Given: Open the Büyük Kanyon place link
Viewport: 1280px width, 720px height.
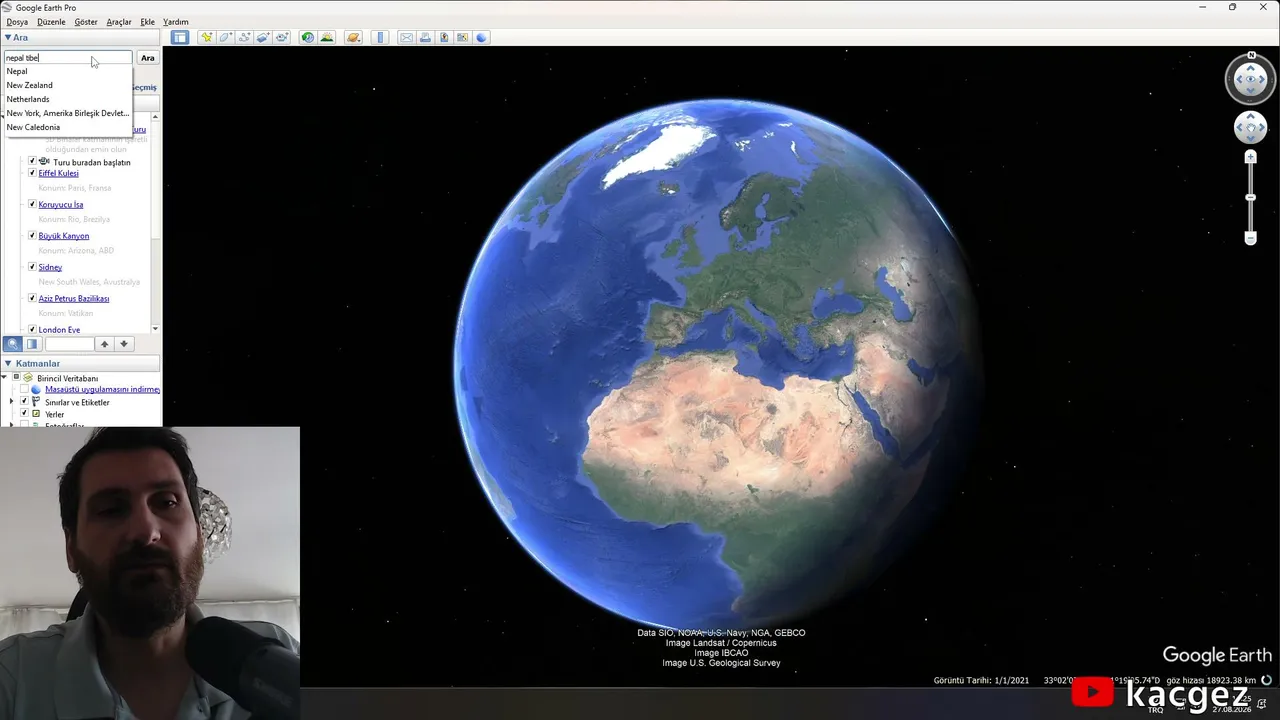Looking at the screenshot, I should point(64,236).
